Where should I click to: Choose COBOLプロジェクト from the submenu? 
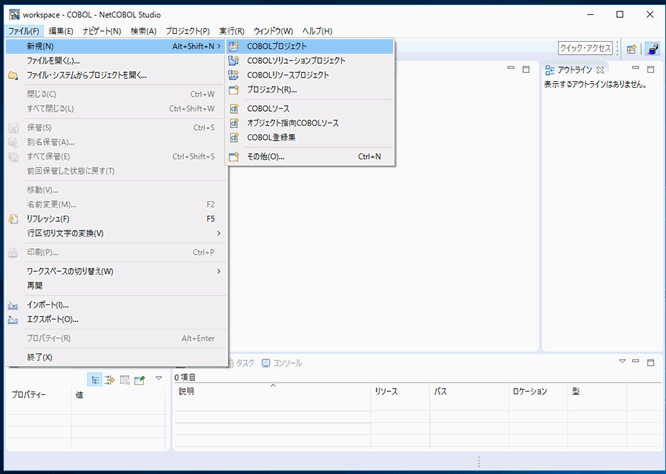coord(310,46)
